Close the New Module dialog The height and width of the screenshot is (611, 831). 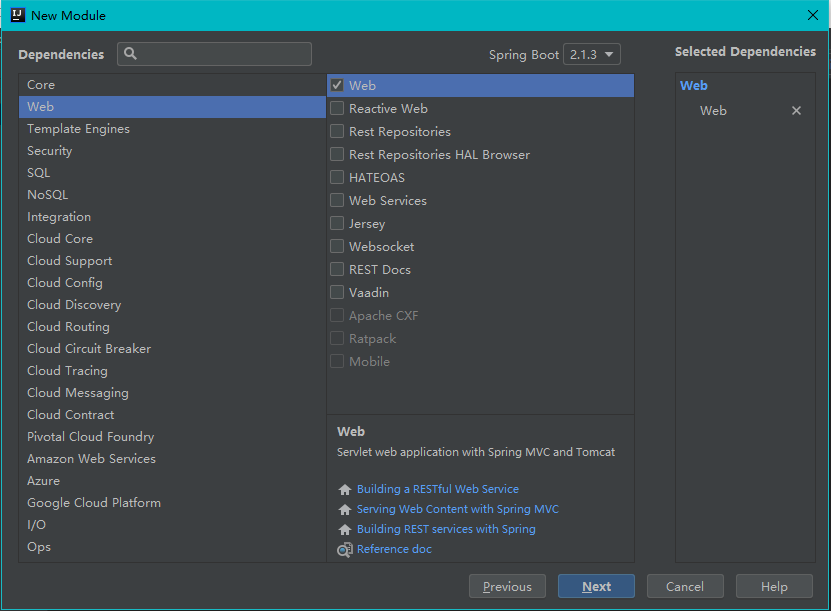pyautogui.click(x=813, y=15)
